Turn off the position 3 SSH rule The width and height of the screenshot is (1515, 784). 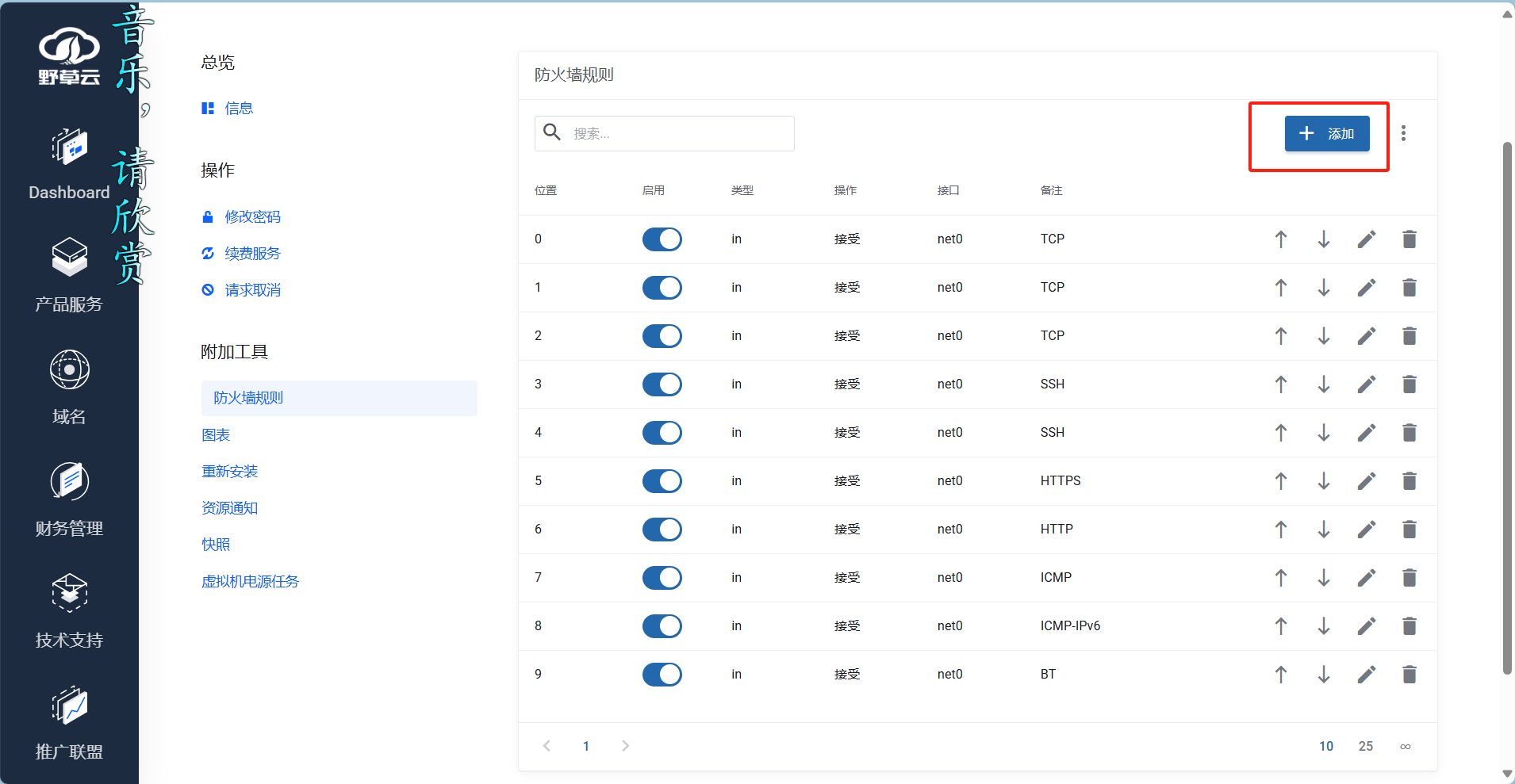pos(662,384)
